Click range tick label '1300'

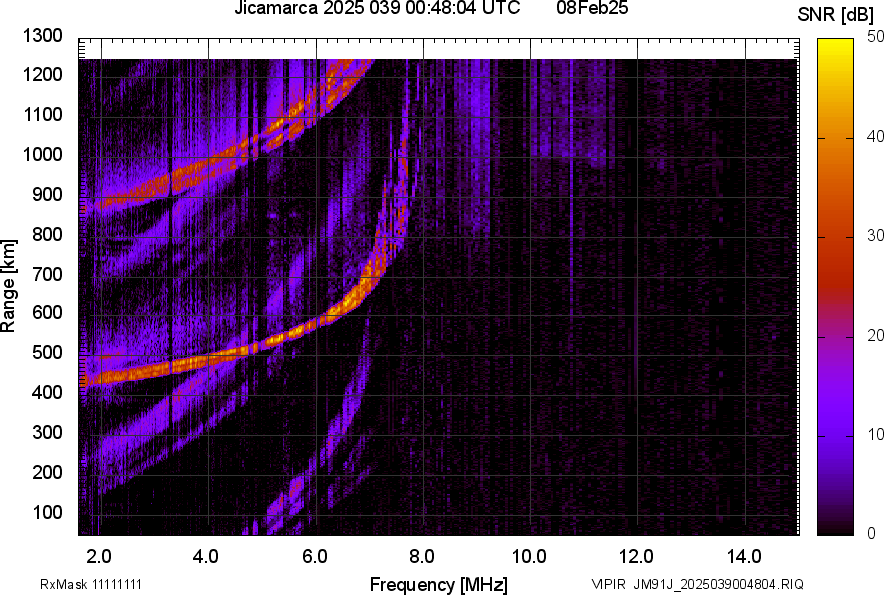point(43,36)
